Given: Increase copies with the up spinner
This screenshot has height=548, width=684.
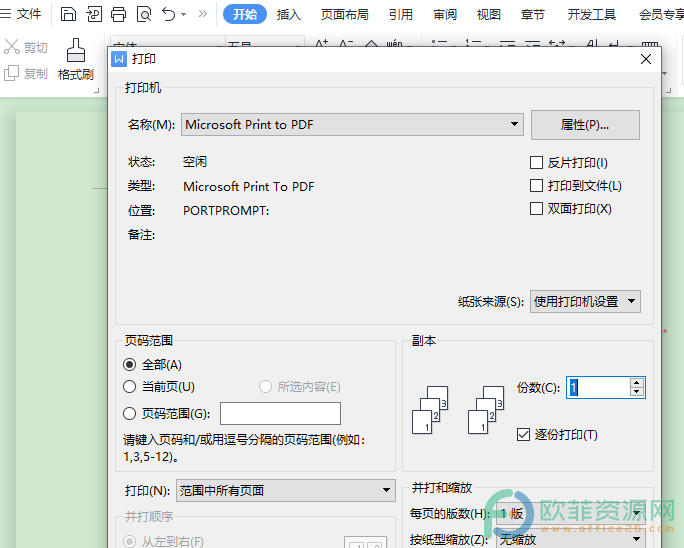Looking at the screenshot, I should (636, 383).
